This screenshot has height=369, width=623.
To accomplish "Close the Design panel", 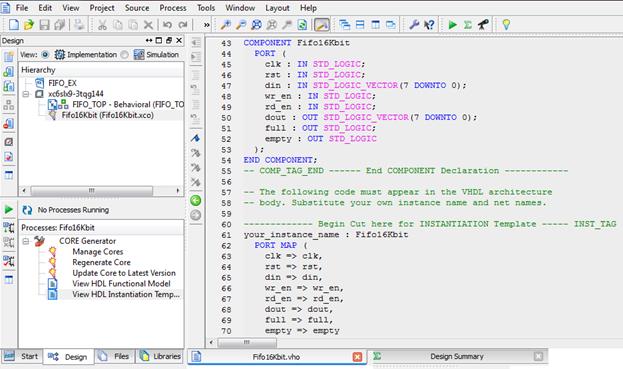I will click(x=179, y=41).
